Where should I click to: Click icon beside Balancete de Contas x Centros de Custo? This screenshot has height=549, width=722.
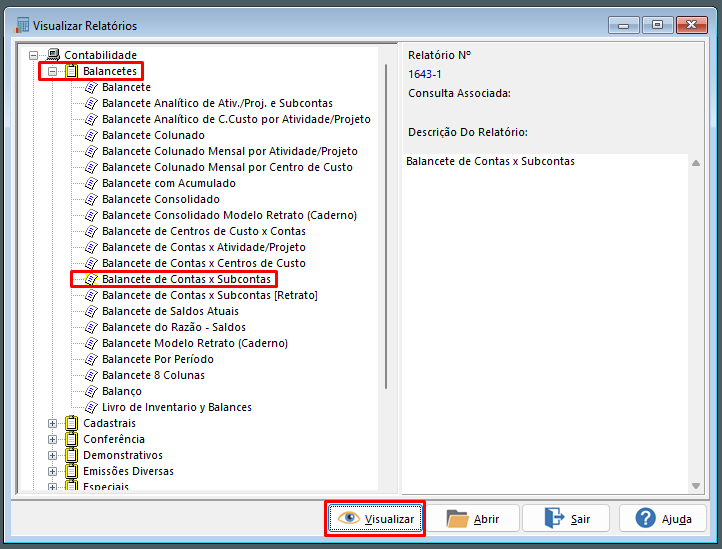click(92, 263)
